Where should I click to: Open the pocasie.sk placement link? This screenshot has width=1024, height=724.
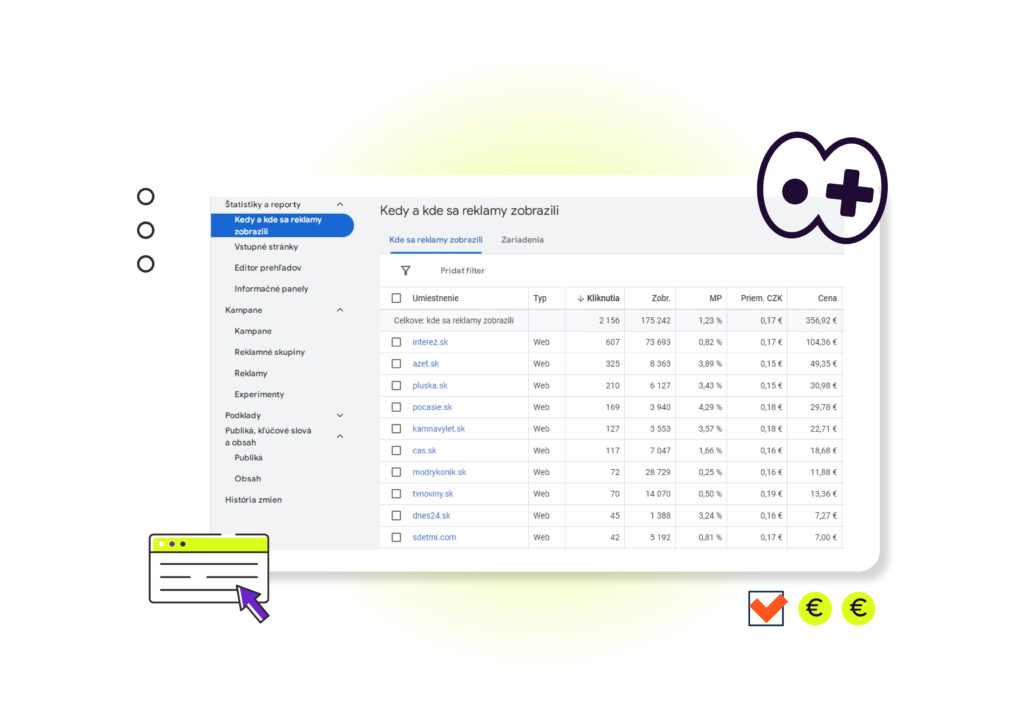click(432, 407)
